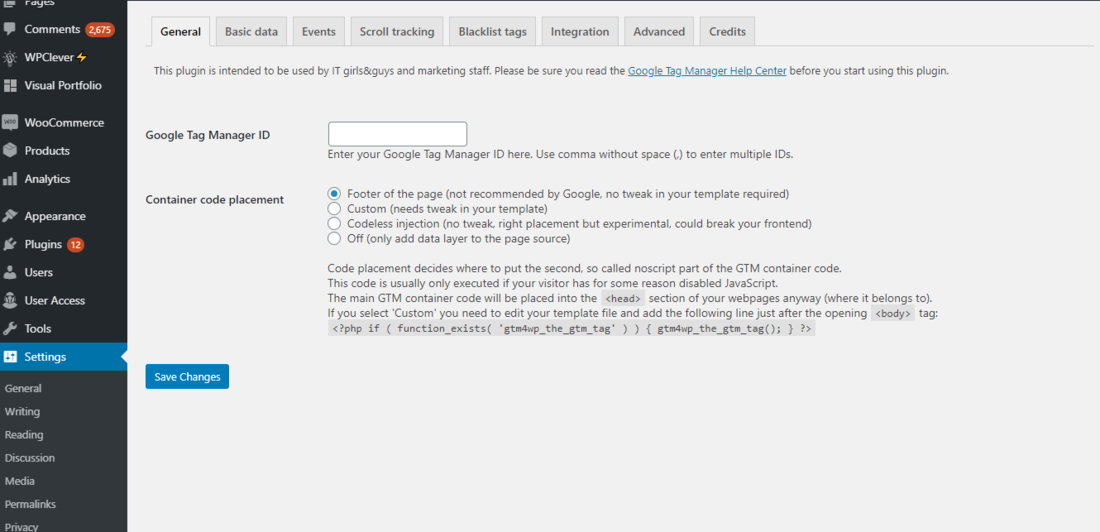Click the Tools wrench icon
The image size is (1100, 532).
click(10, 328)
